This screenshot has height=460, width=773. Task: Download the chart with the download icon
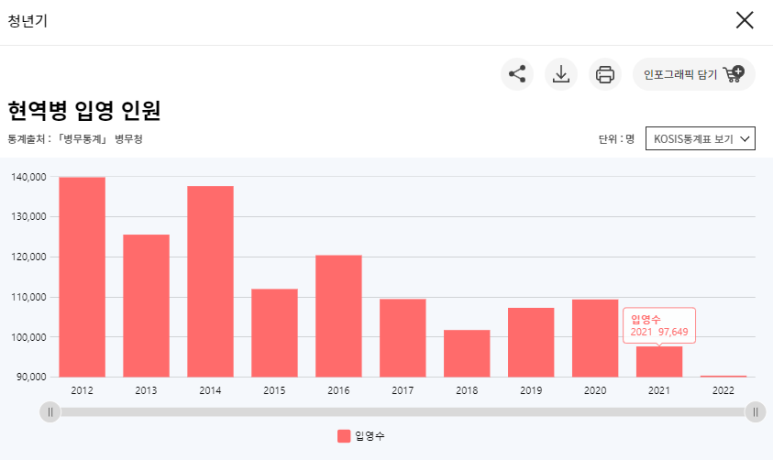click(561, 74)
